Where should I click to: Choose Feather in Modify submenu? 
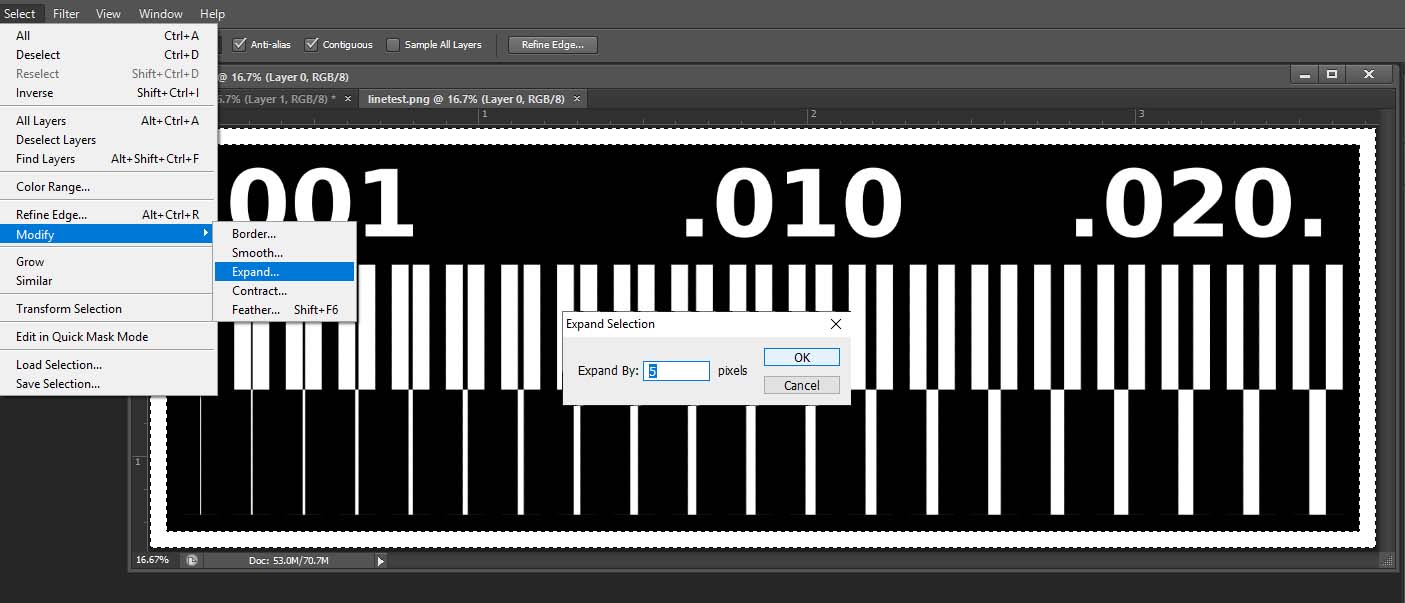(285, 310)
